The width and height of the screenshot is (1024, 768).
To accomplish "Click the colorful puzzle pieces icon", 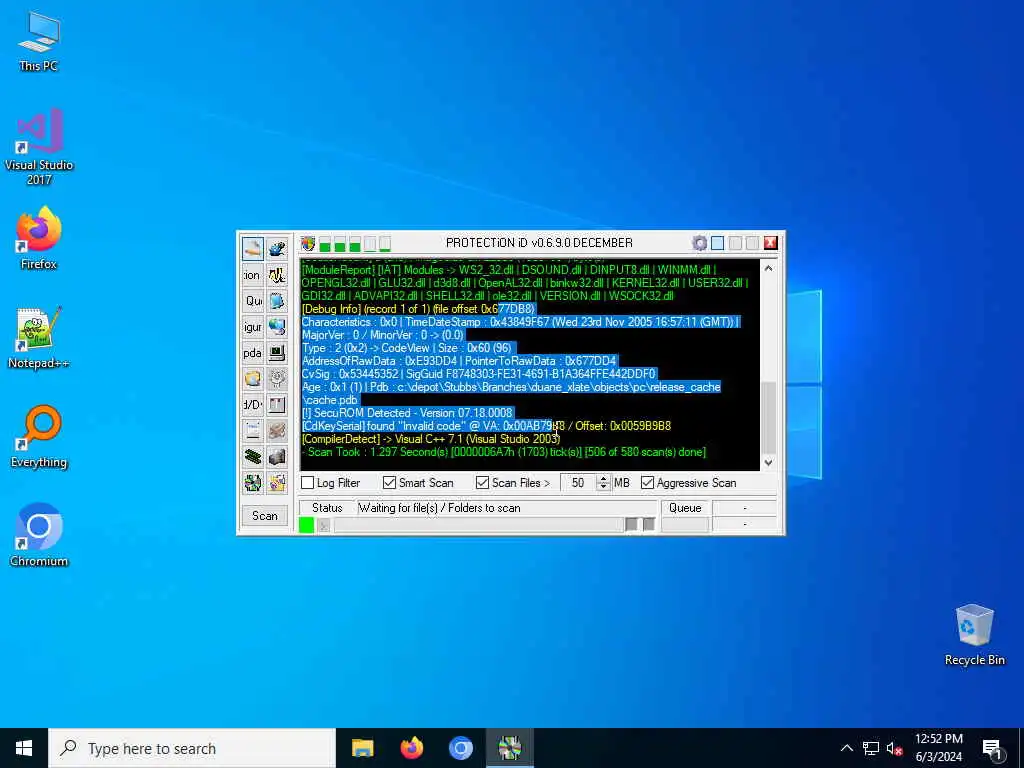I will 253,483.
